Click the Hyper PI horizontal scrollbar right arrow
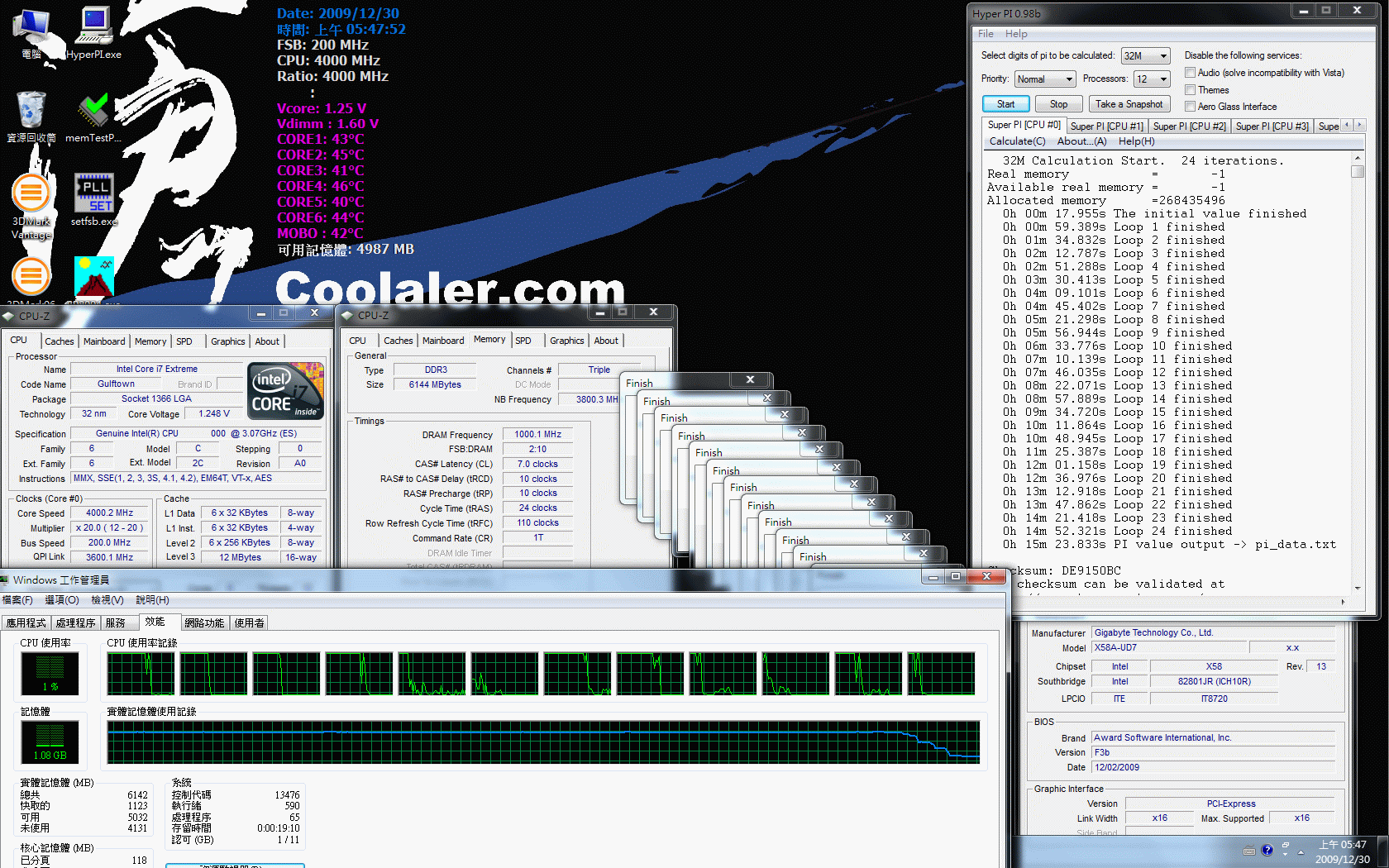 point(1344,602)
